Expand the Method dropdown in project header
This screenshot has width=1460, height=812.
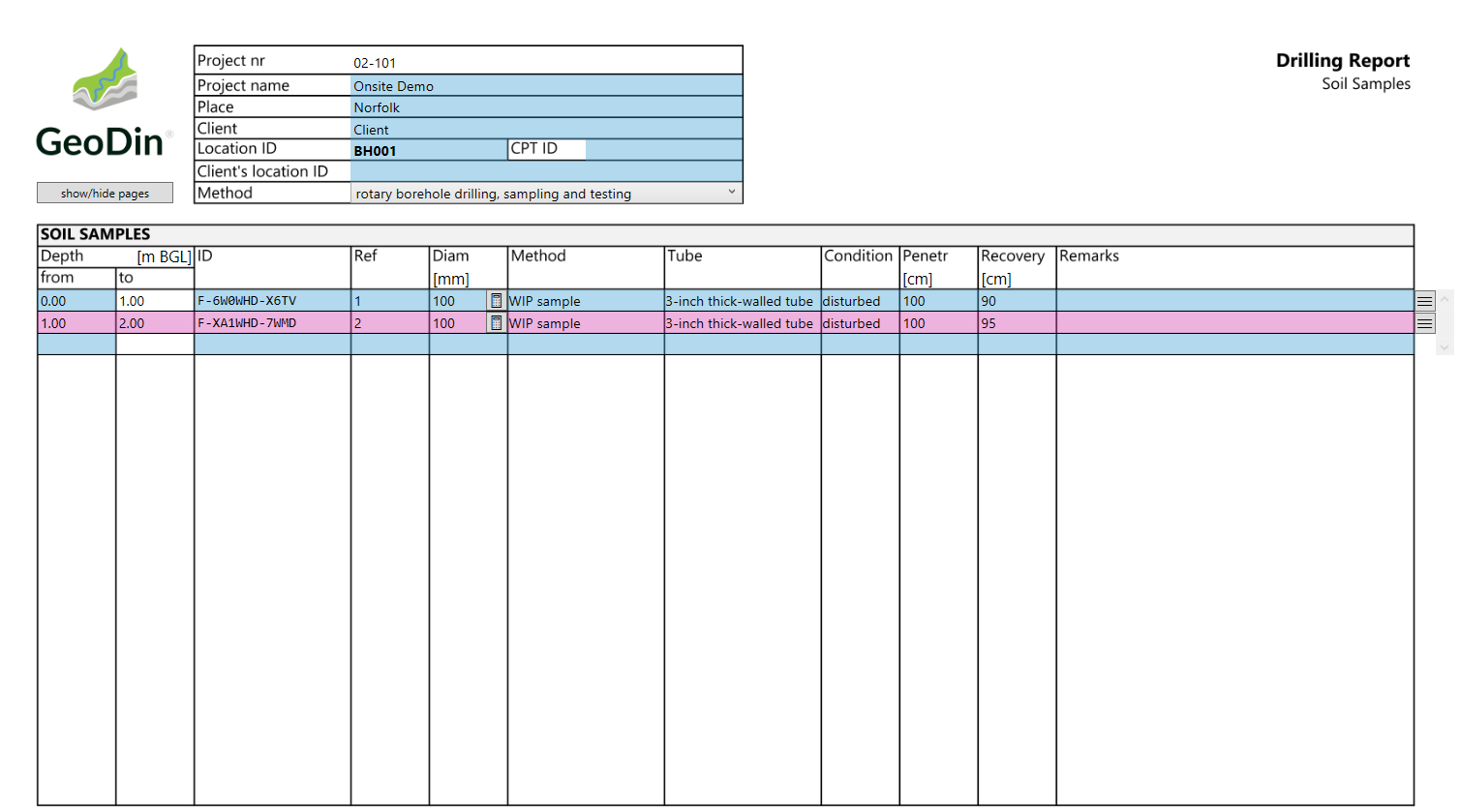pos(733,193)
